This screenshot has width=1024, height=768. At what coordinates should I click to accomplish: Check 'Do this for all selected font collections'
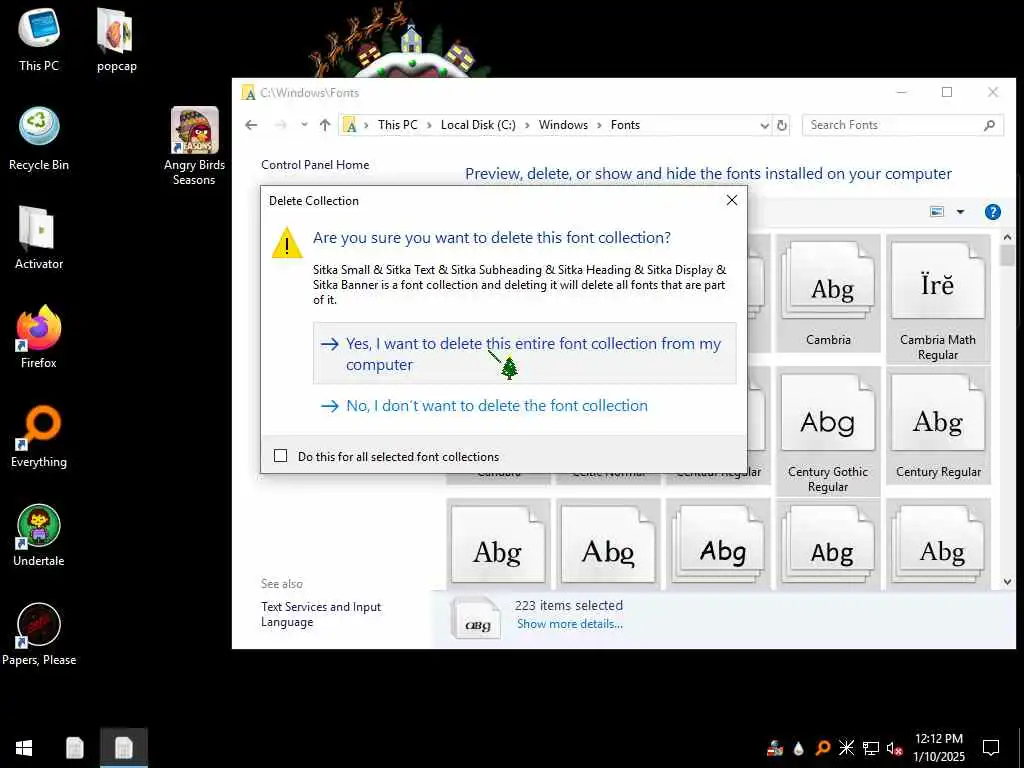point(281,456)
